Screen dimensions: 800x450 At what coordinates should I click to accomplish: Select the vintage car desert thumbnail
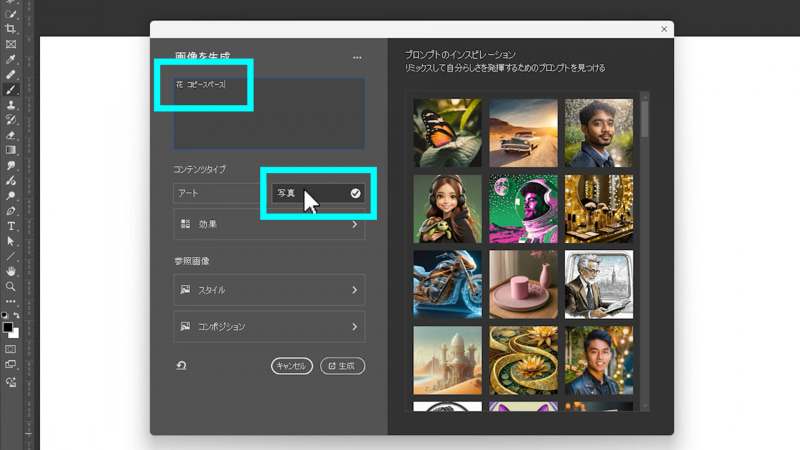coord(523,133)
